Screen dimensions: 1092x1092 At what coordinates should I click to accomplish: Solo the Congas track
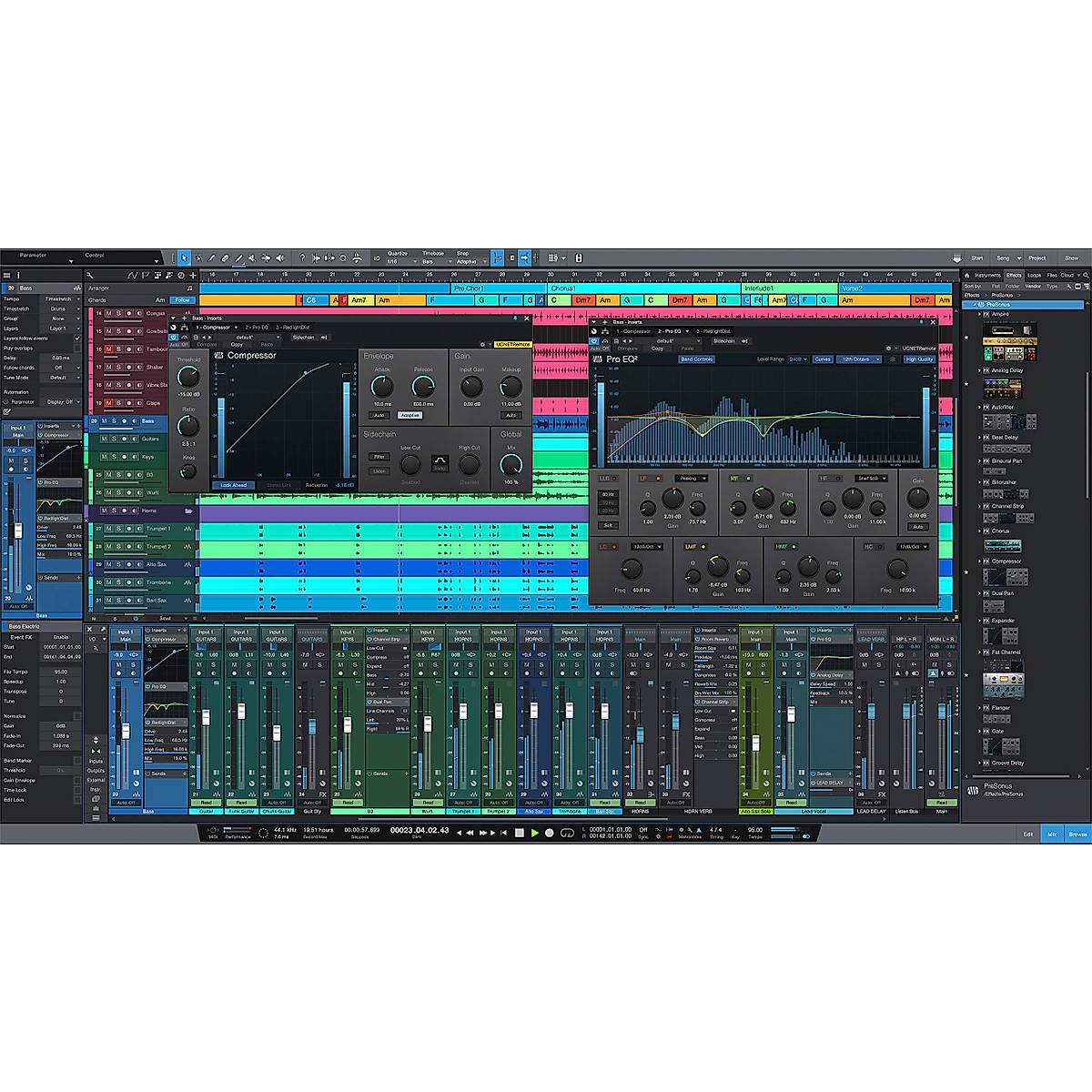pos(119,313)
